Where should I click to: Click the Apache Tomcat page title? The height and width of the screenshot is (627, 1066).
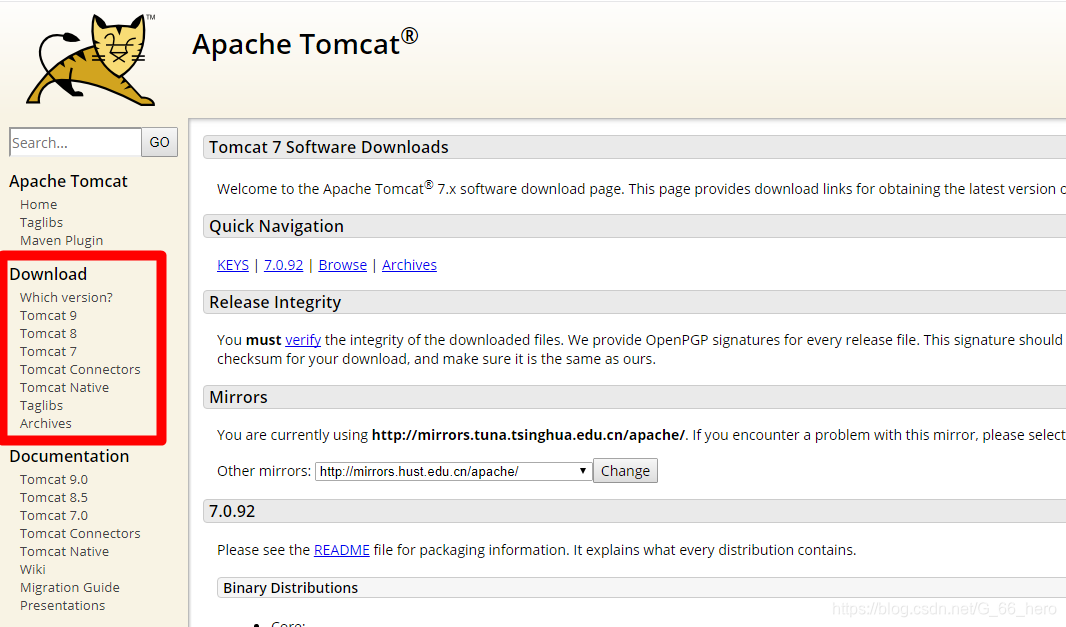coord(305,44)
